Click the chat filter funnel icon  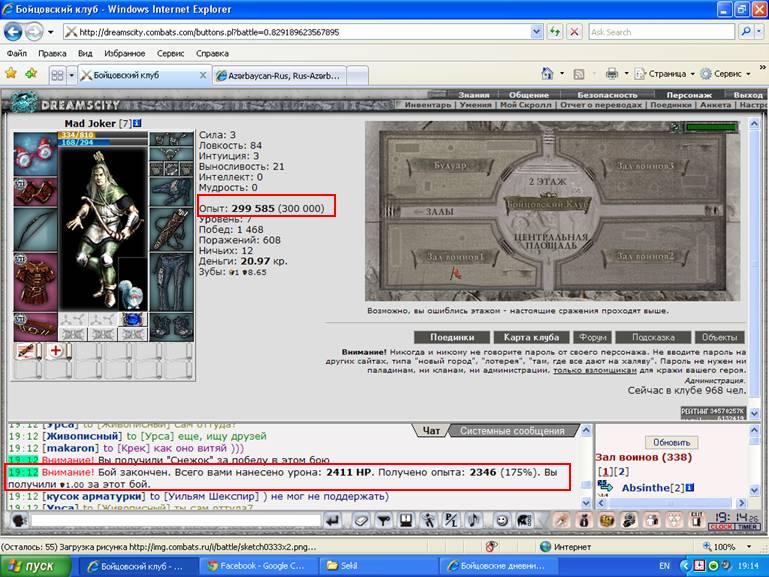(384, 520)
